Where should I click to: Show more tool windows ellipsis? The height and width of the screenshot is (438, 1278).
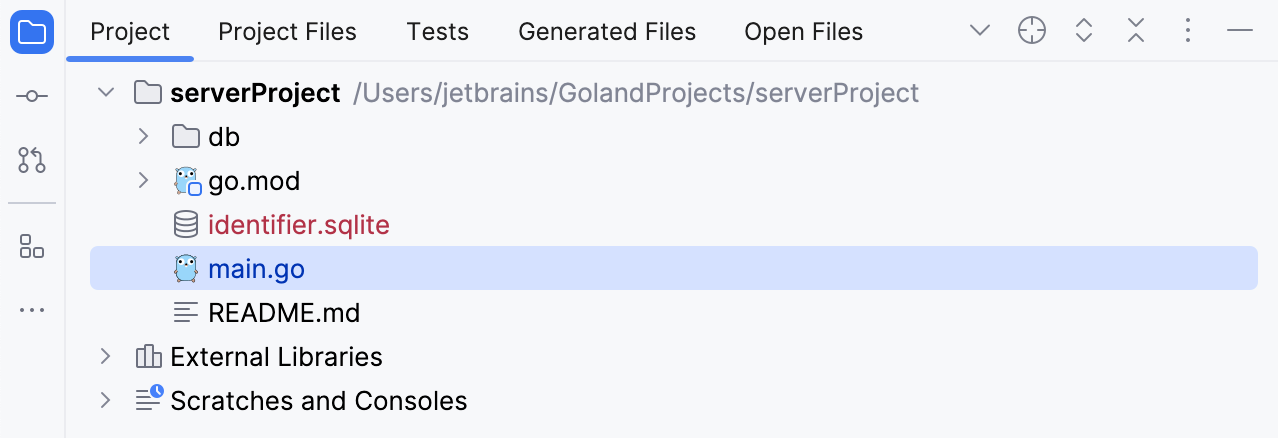pyautogui.click(x=32, y=310)
